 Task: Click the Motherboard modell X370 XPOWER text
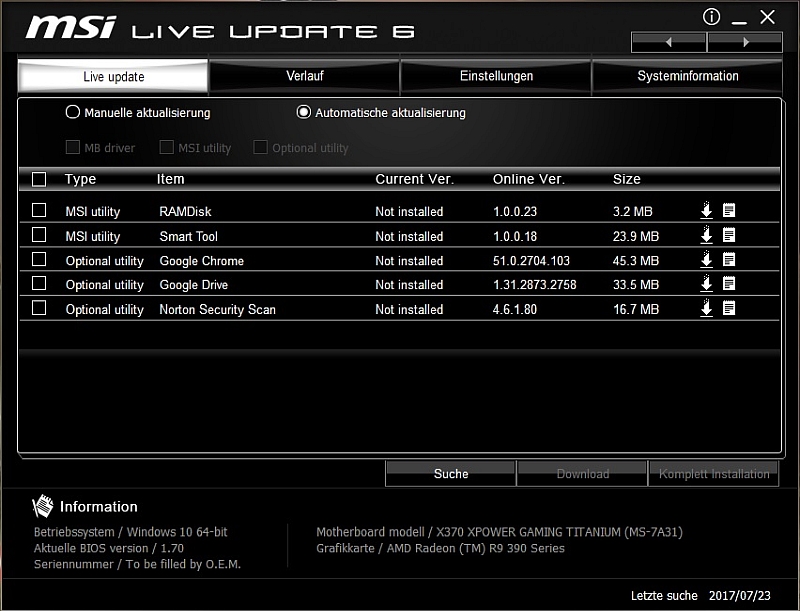coord(499,532)
